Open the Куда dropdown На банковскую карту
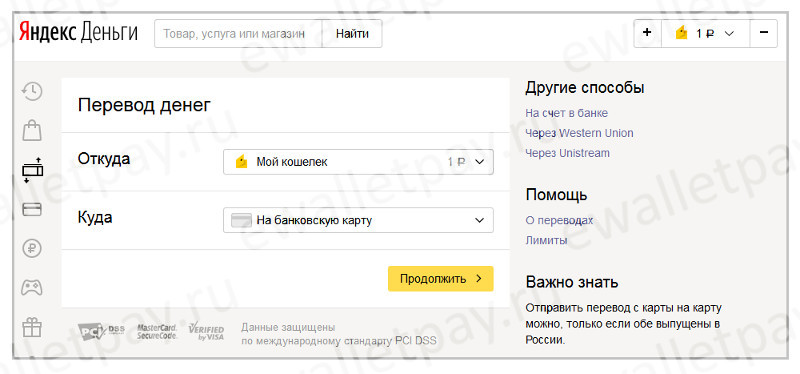Image resolution: width=800 pixels, height=374 pixels. [358, 220]
